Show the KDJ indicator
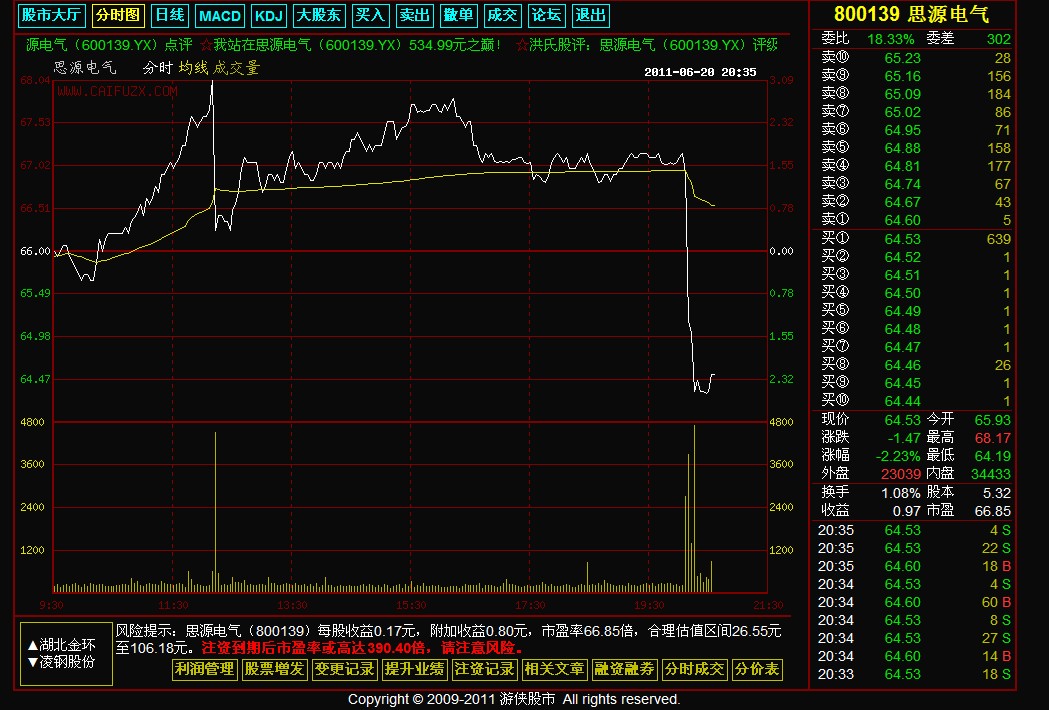Image resolution: width=1049 pixels, height=710 pixels. (268, 15)
